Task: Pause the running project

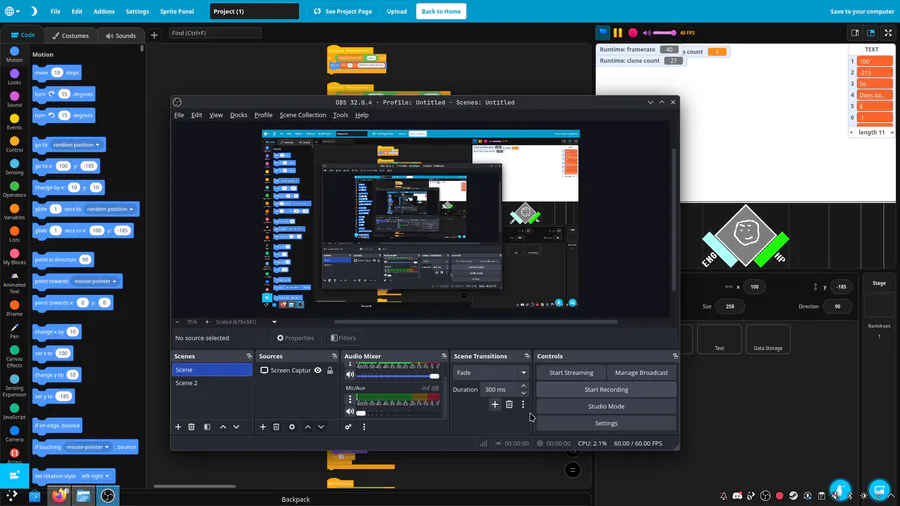Action: [618, 33]
